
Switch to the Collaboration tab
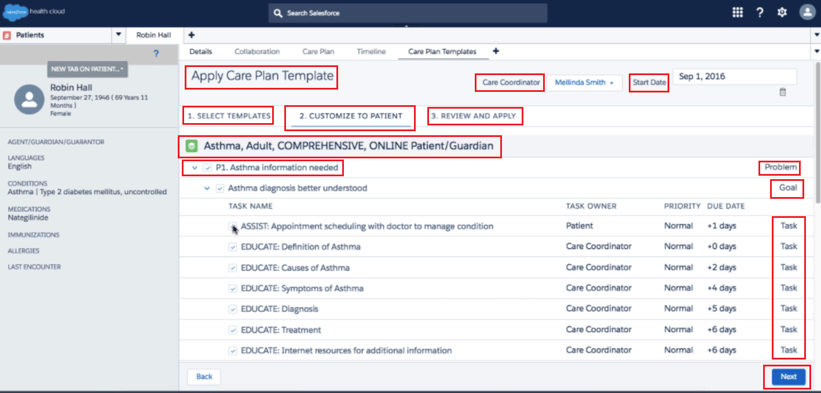[x=257, y=51]
